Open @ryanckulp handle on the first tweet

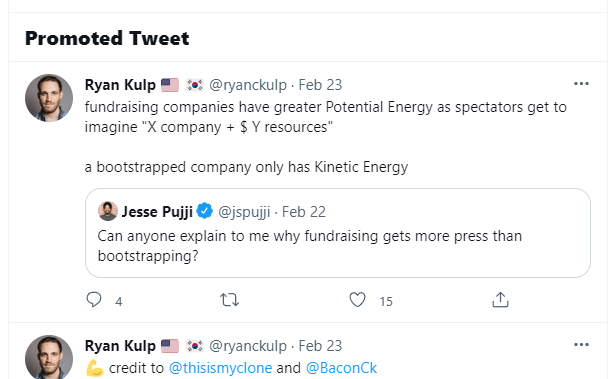click(248, 85)
